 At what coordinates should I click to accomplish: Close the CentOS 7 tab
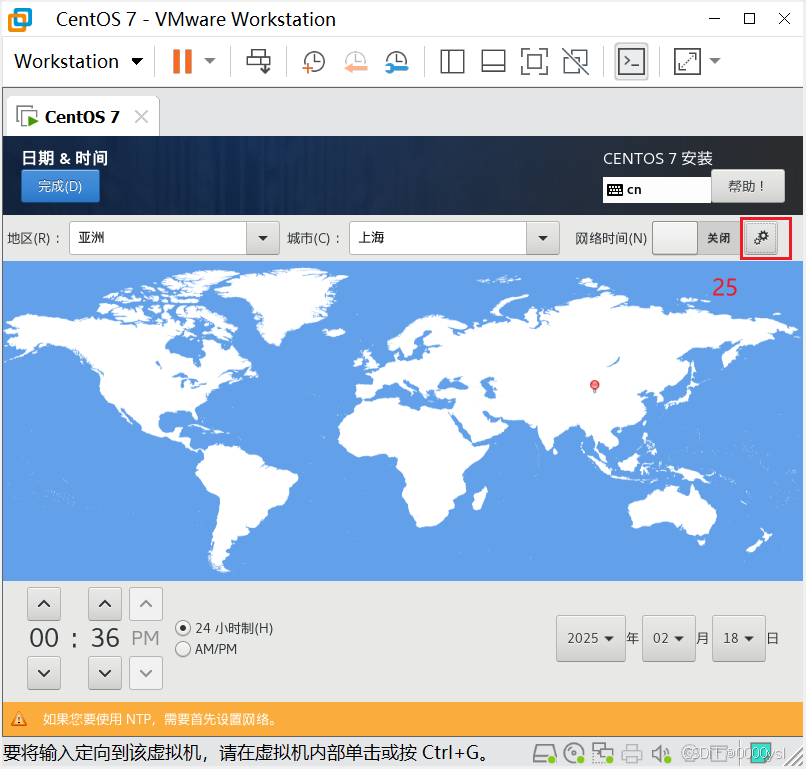[141, 117]
